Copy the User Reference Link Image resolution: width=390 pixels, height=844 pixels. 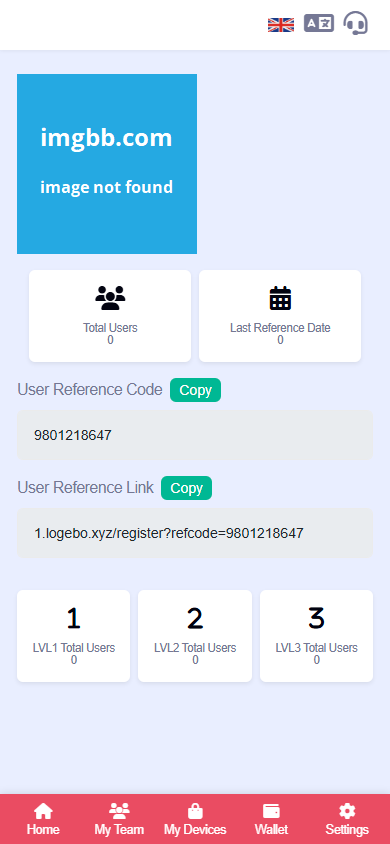(x=186, y=488)
